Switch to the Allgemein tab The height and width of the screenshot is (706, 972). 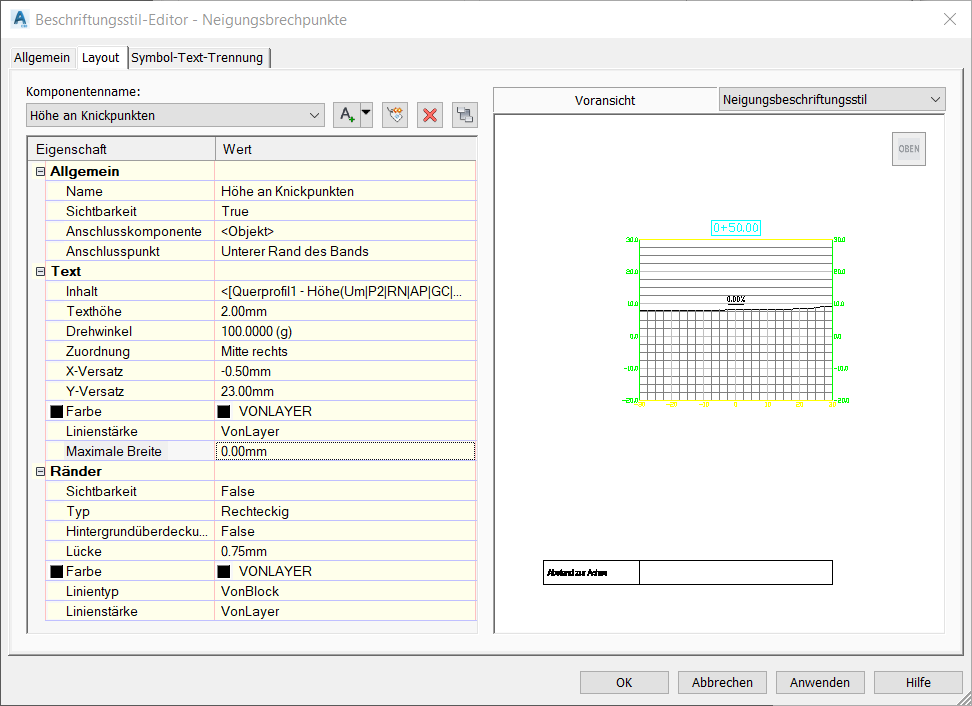(42, 58)
